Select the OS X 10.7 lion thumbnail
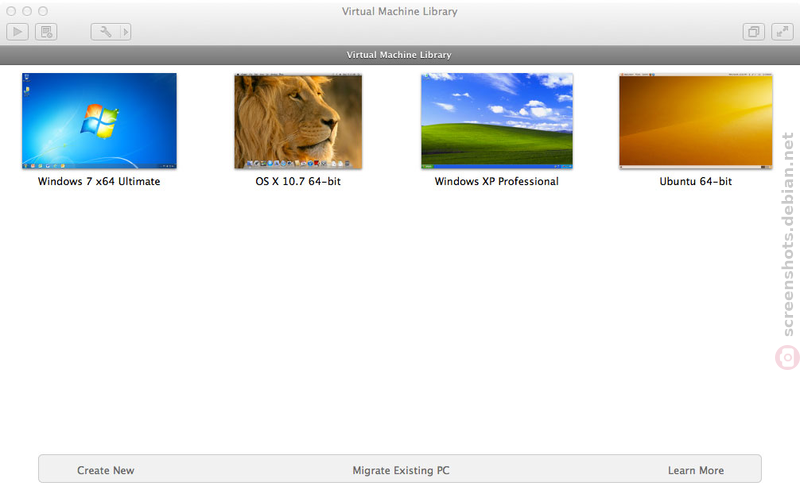The width and height of the screenshot is (800, 490). coord(298,121)
